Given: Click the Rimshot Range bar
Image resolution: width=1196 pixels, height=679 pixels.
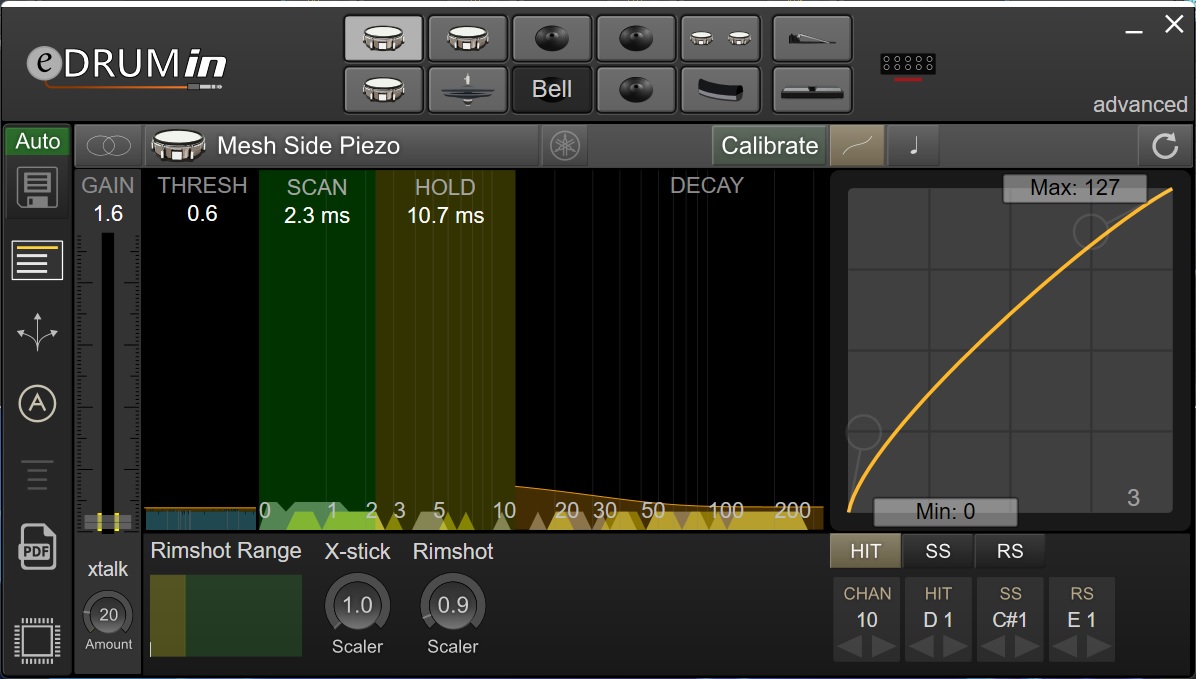Looking at the screenshot, I should coord(226,616).
